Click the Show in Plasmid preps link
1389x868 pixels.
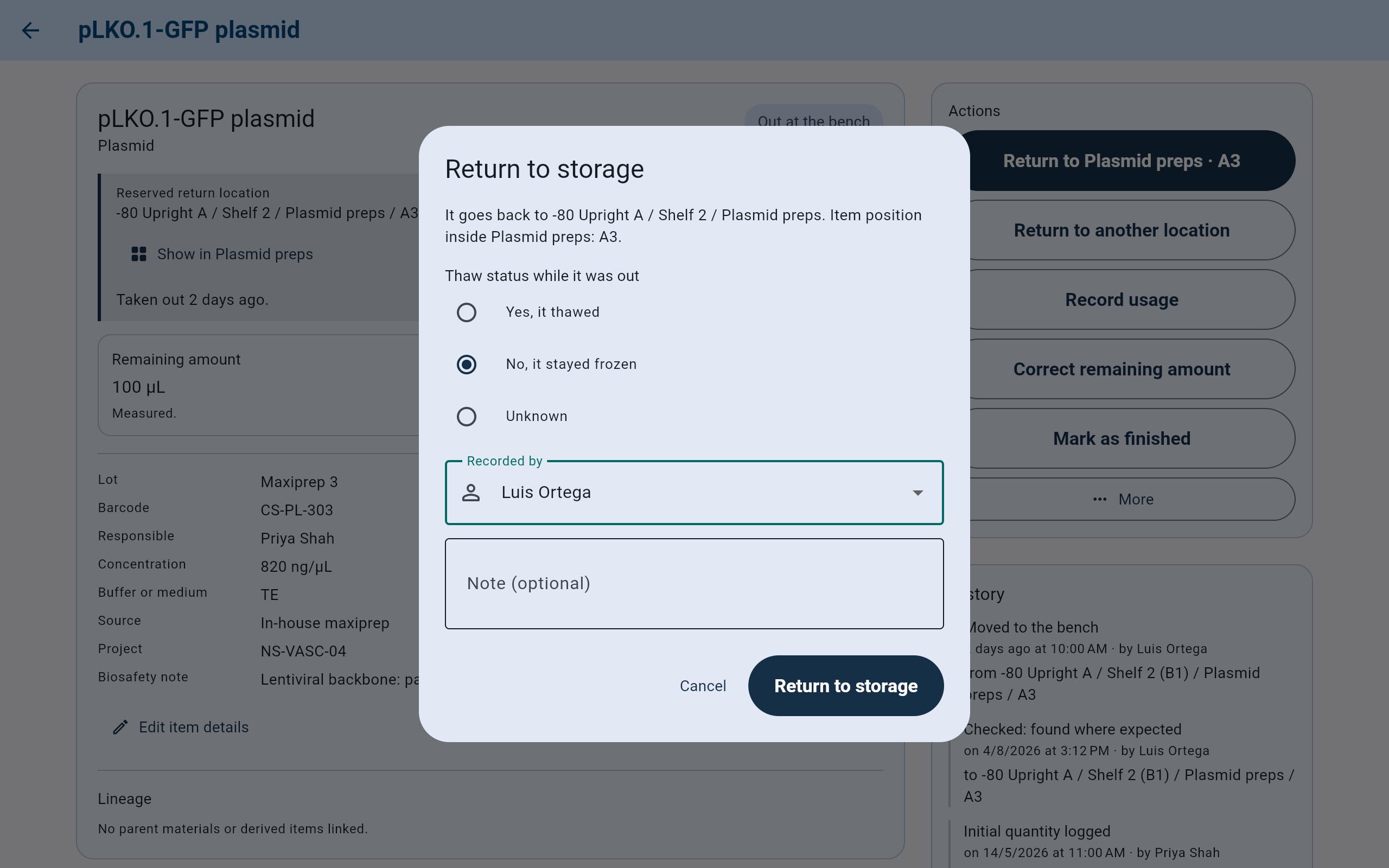coord(222,254)
